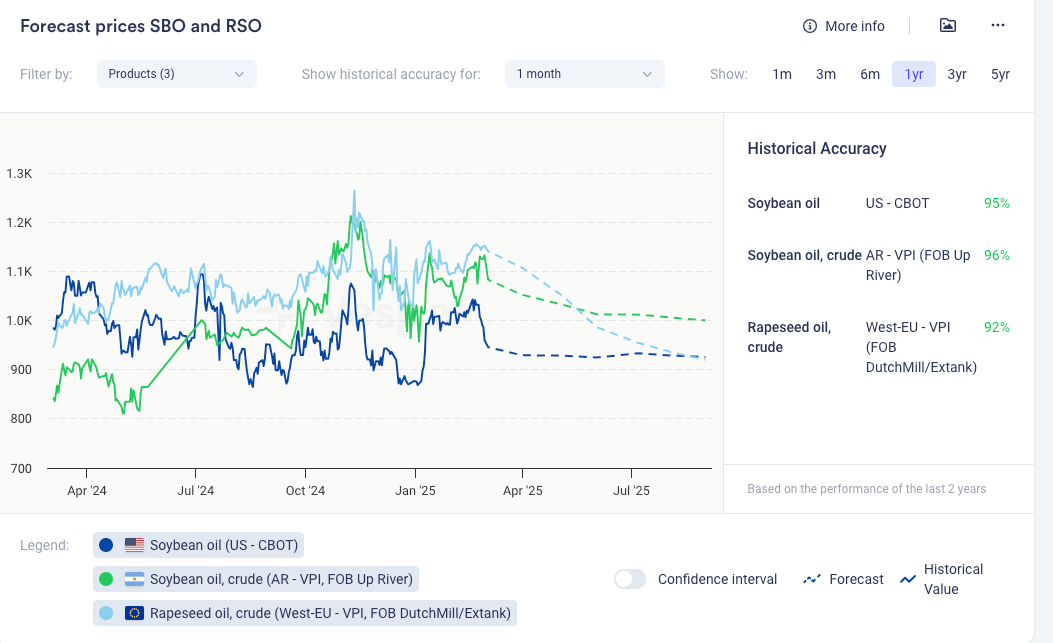Toggle Soybean oil, crude (AR - VPI) legend entry
The image size is (1053, 643).
click(280, 579)
